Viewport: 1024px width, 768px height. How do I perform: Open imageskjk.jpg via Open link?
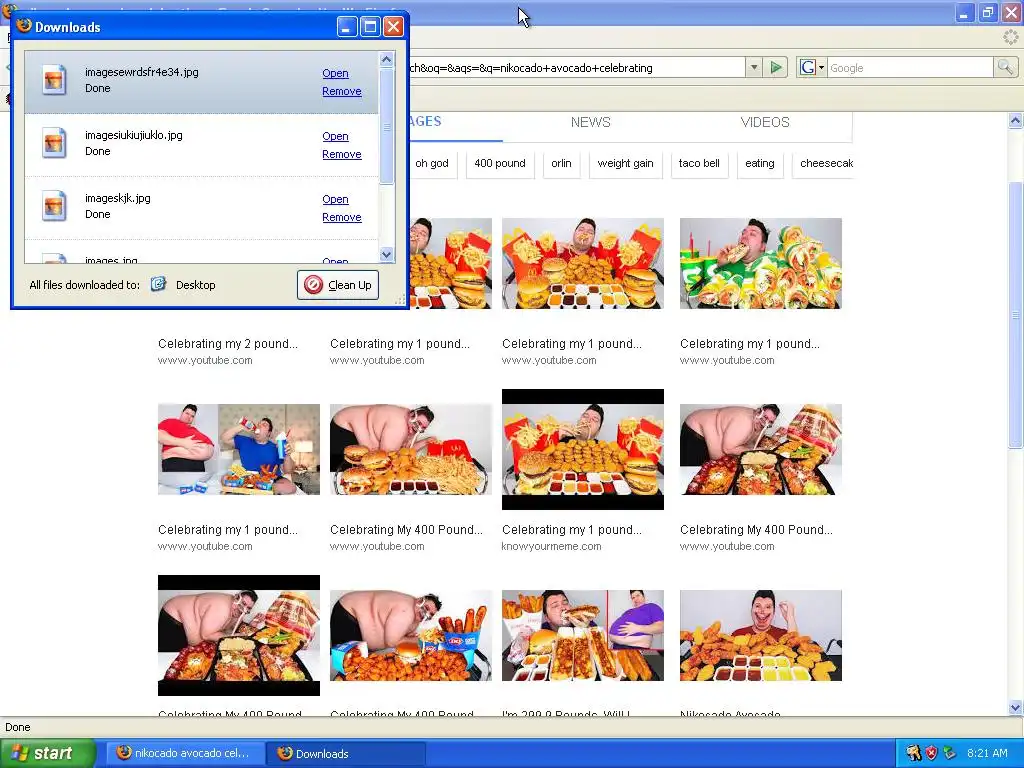335,199
